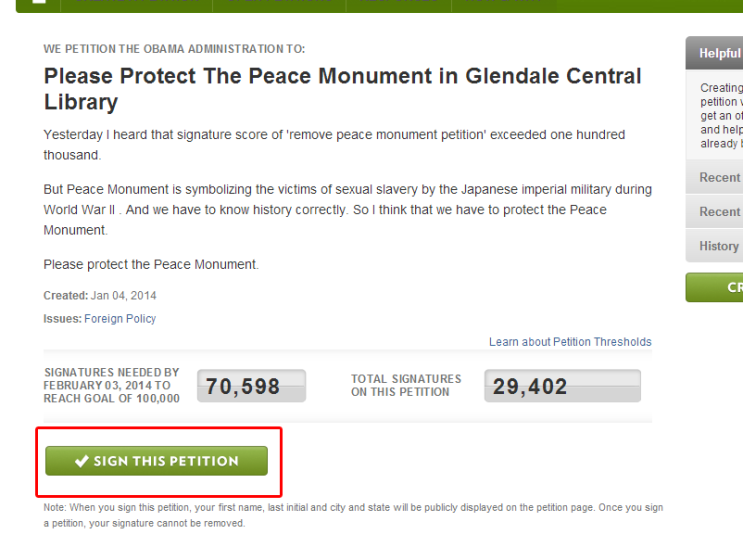The image size is (743, 534).
Task: Click the 29,402 total signatures counter
Action: click(x=562, y=386)
